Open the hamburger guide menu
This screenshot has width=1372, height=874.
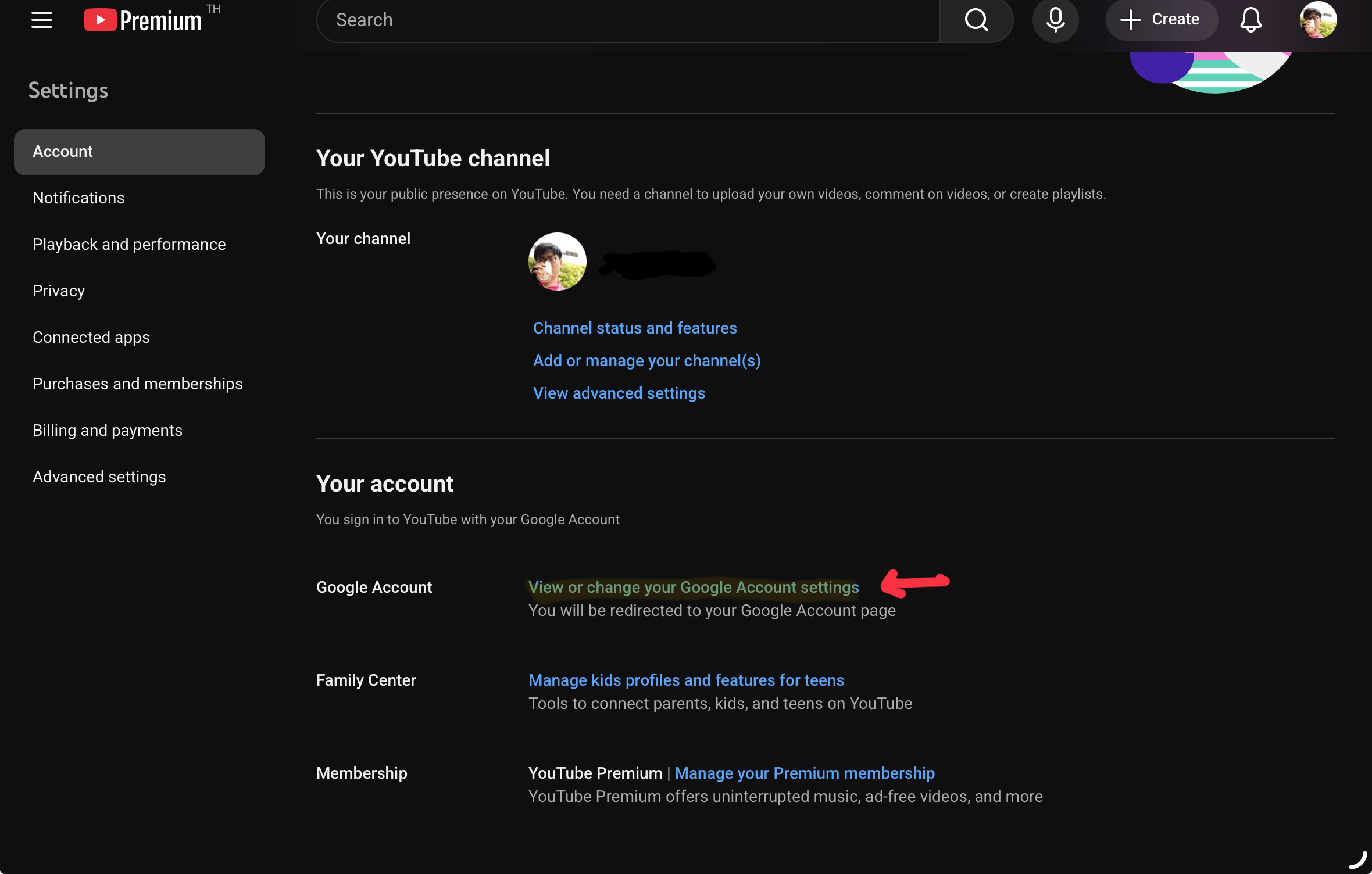(42, 20)
